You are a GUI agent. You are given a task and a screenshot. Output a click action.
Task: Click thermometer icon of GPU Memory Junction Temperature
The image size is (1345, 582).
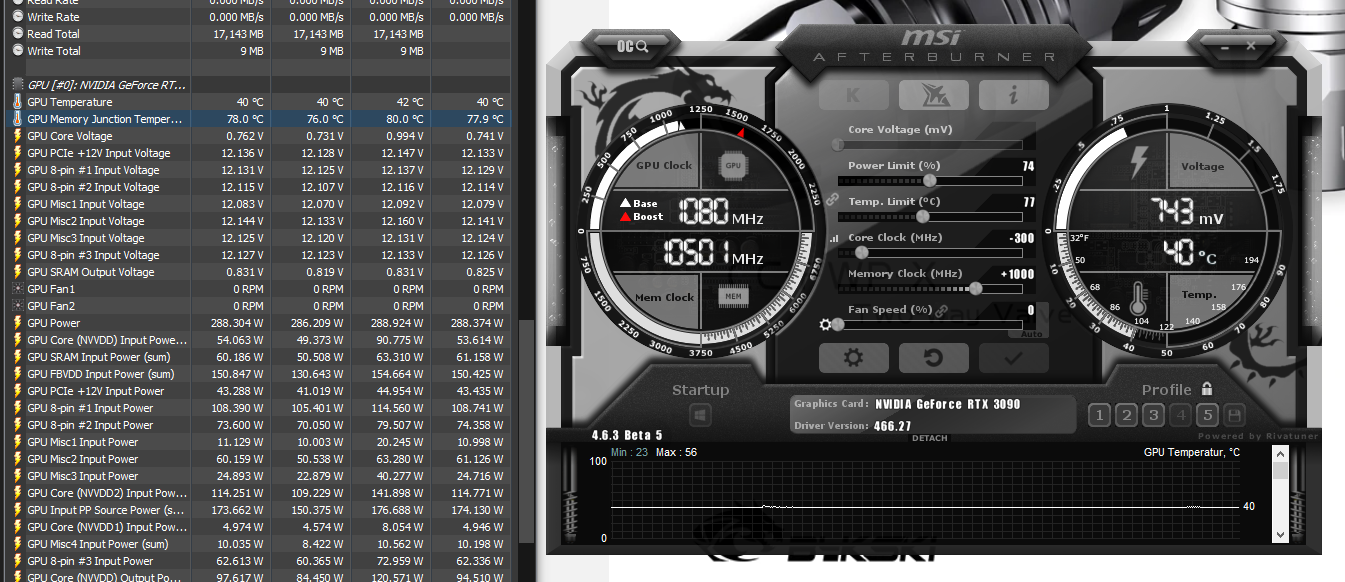[x=17, y=119]
